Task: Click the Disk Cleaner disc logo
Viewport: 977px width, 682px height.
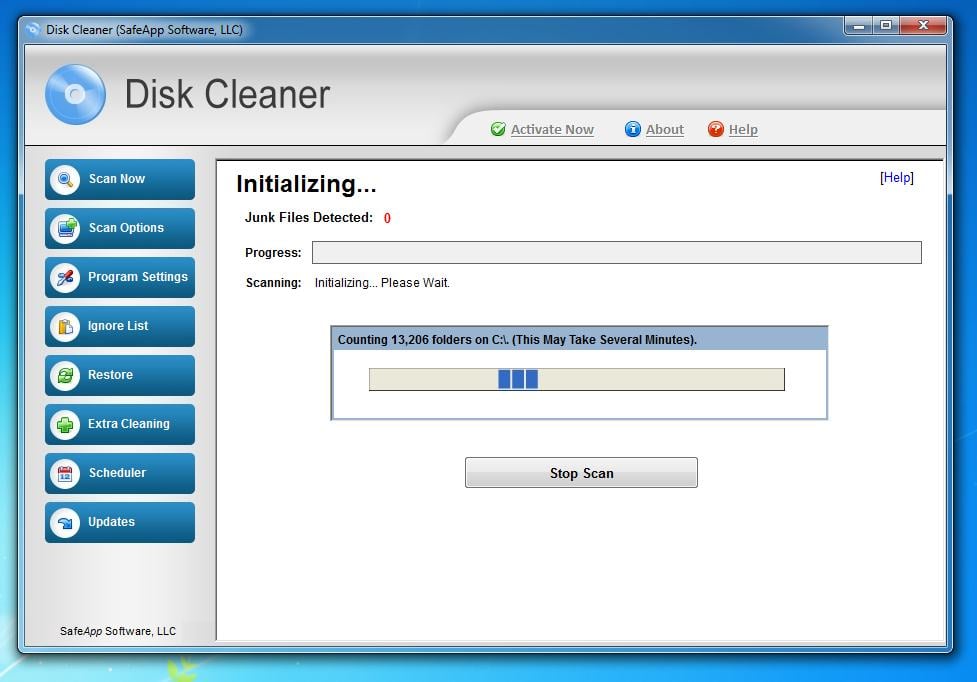Action: (x=75, y=95)
